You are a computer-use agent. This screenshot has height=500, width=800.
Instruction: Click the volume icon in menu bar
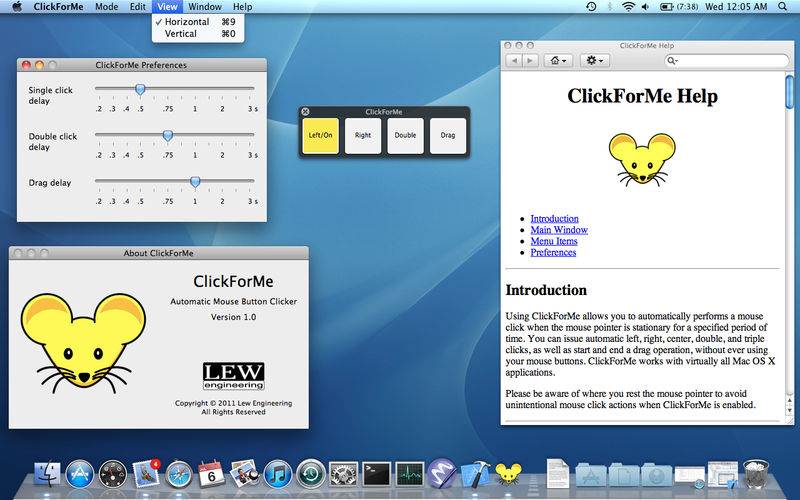coord(645,7)
